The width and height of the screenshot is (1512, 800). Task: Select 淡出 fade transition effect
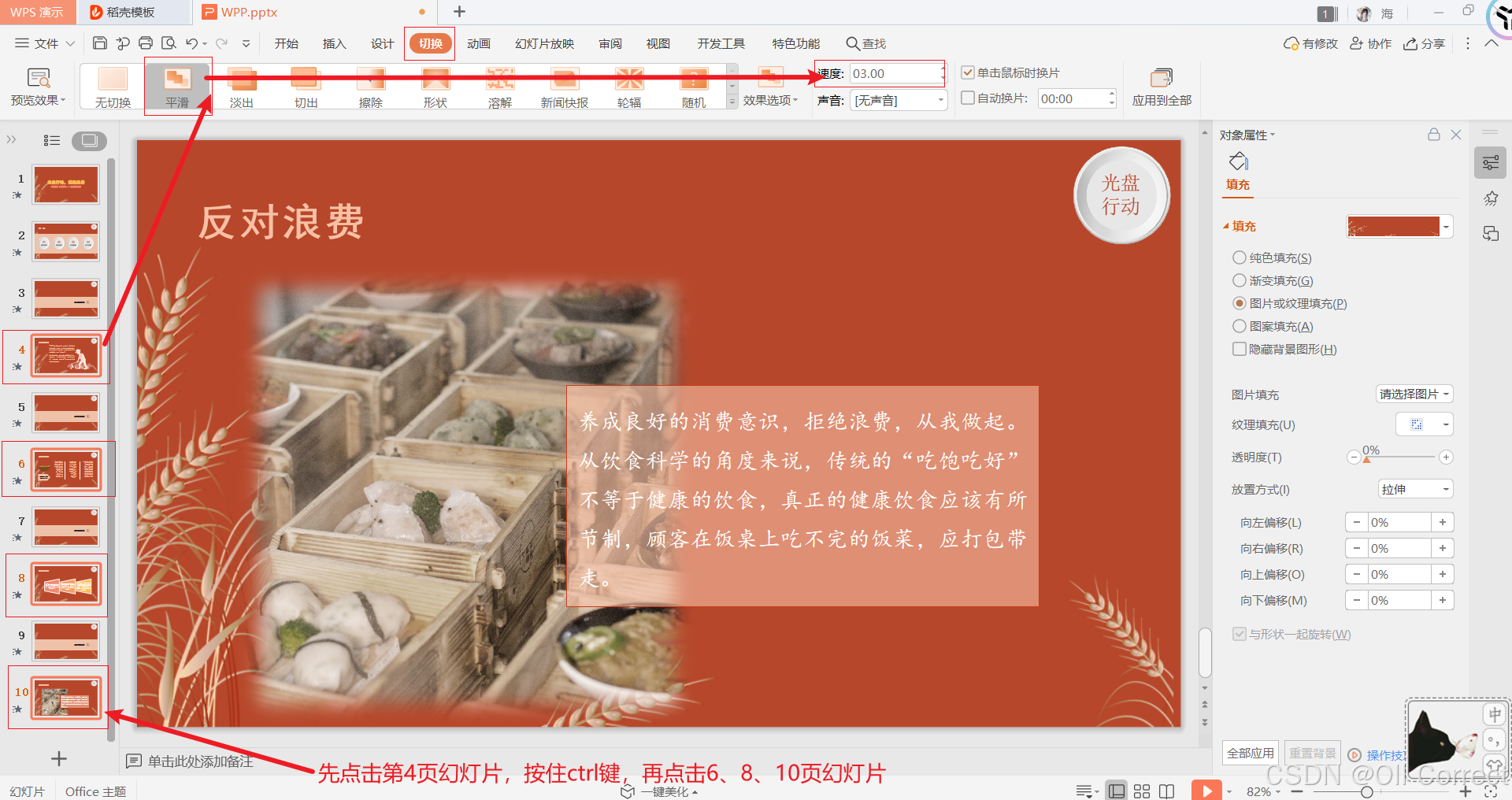[x=242, y=87]
